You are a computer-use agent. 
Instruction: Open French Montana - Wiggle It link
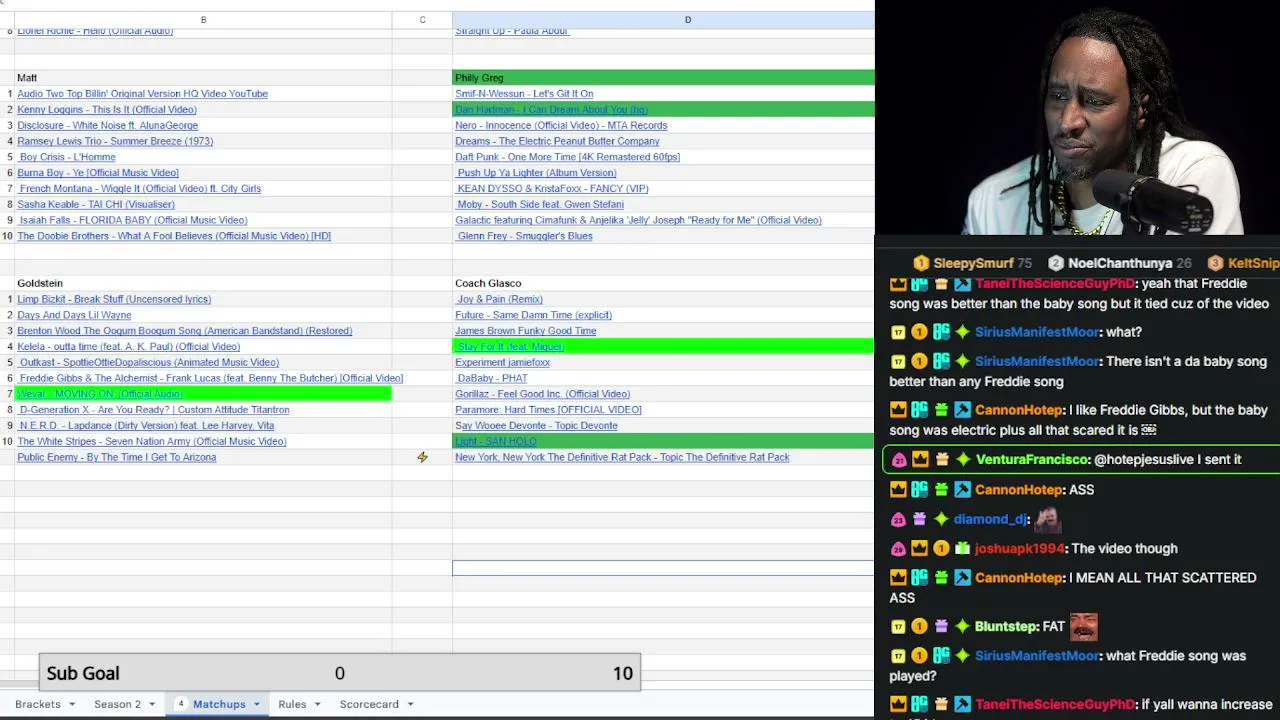point(140,189)
